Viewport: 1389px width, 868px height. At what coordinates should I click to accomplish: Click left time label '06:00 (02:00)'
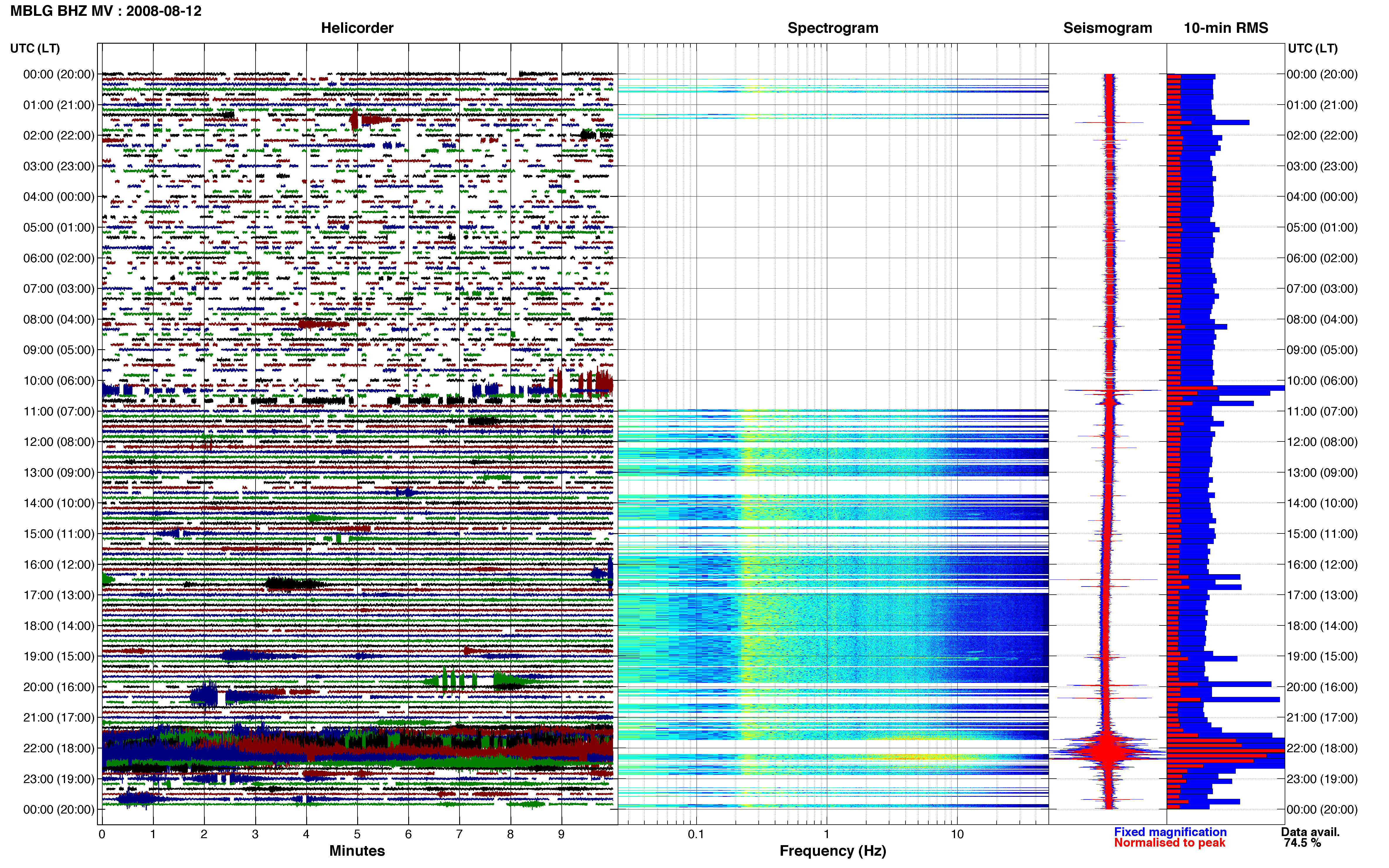pyautogui.click(x=59, y=258)
